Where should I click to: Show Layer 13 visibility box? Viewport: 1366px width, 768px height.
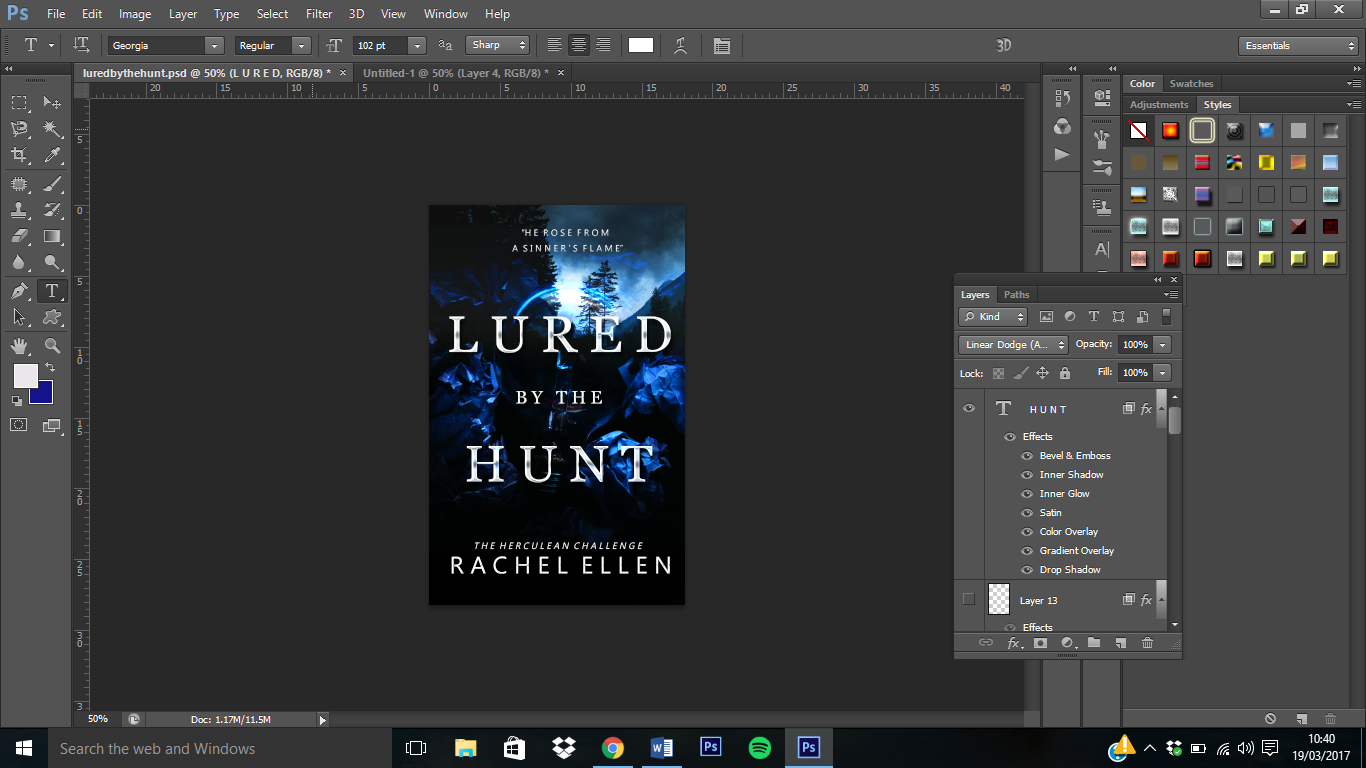968,600
